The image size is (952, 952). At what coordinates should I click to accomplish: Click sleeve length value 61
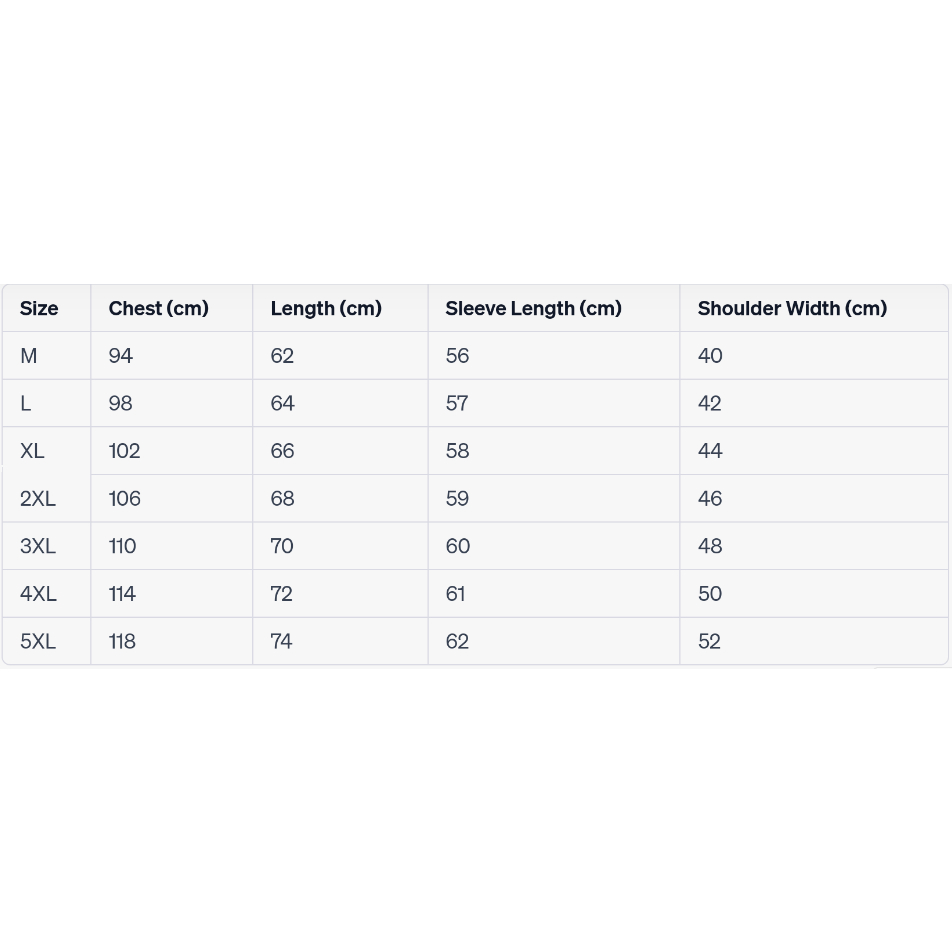tap(455, 593)
